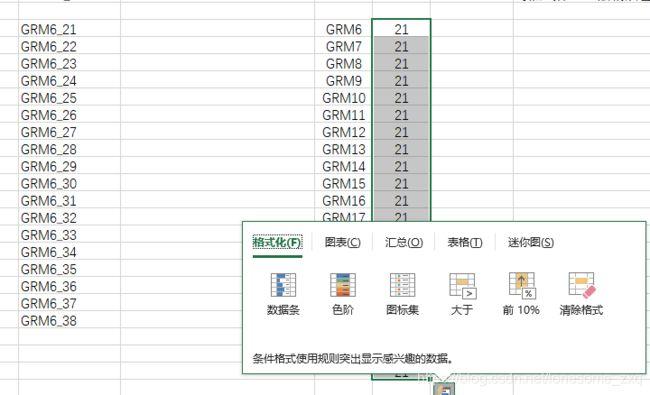Apply Data Bars (数据条) formatting
Viewport: 650px width, 395px height.
pyautogui.click(x=283, y=294)
